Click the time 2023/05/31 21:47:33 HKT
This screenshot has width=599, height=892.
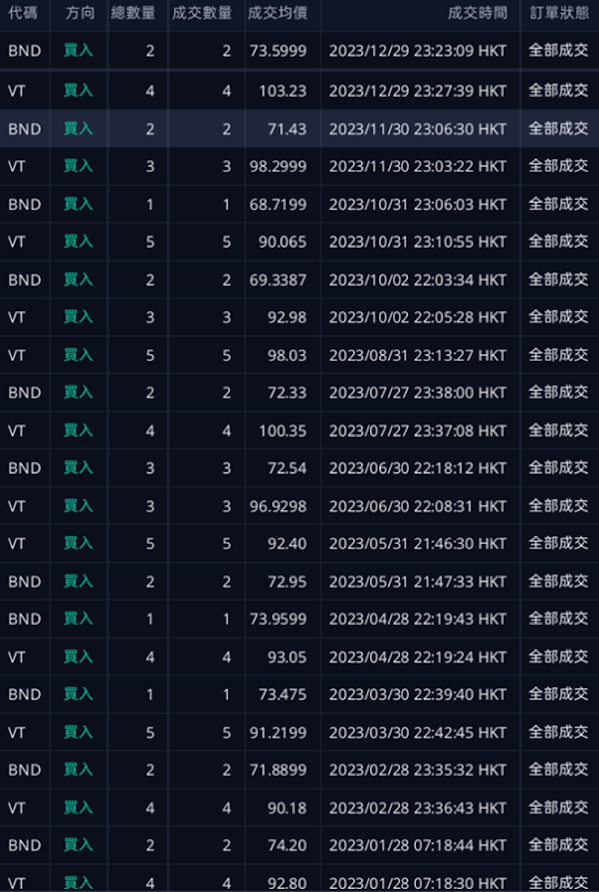(418, 582)
